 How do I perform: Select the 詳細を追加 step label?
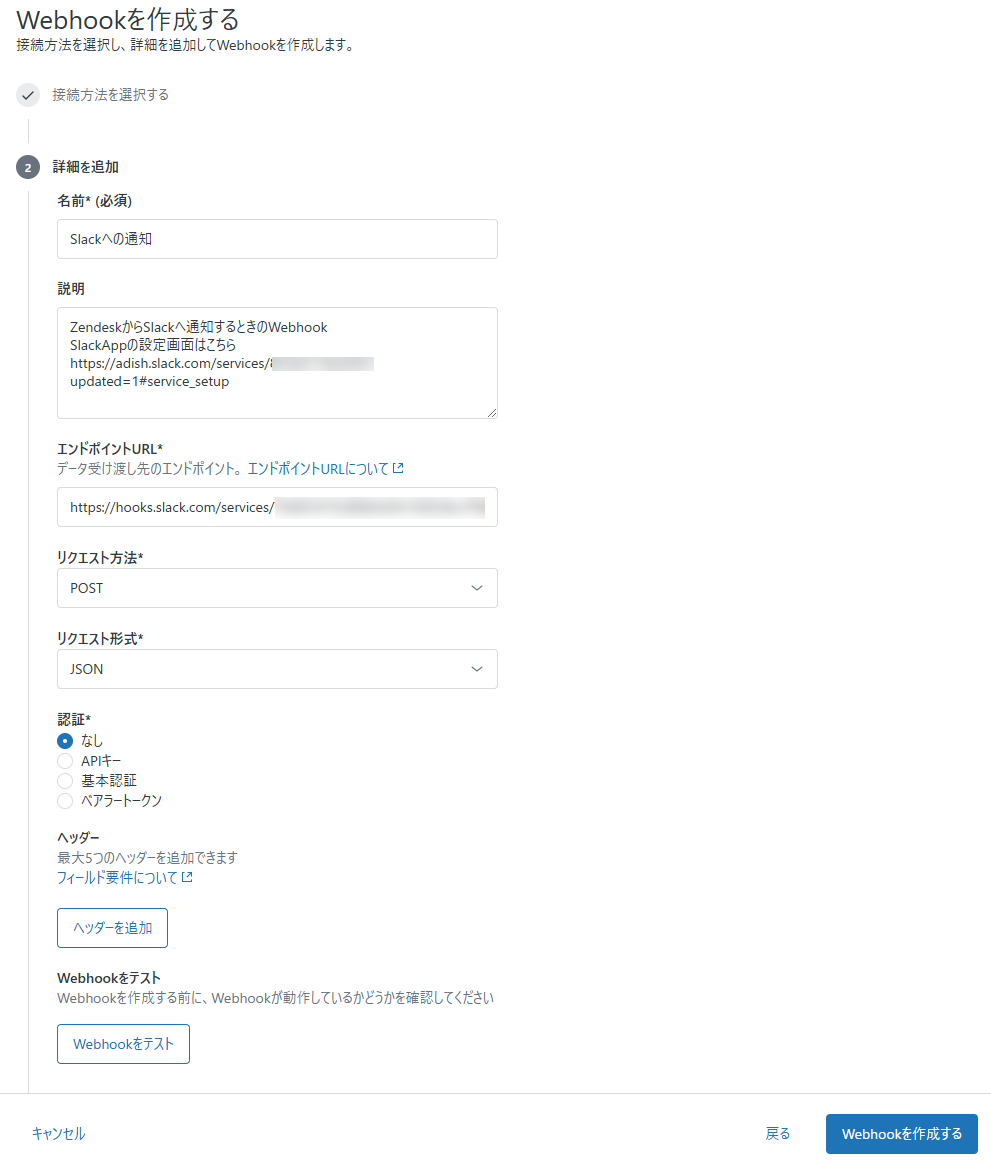[x=86, y=167]
